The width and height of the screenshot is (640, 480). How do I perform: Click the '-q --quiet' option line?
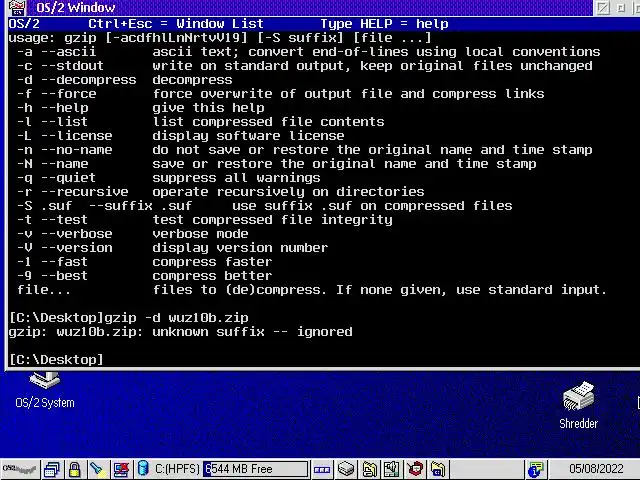tap(169, 178)
